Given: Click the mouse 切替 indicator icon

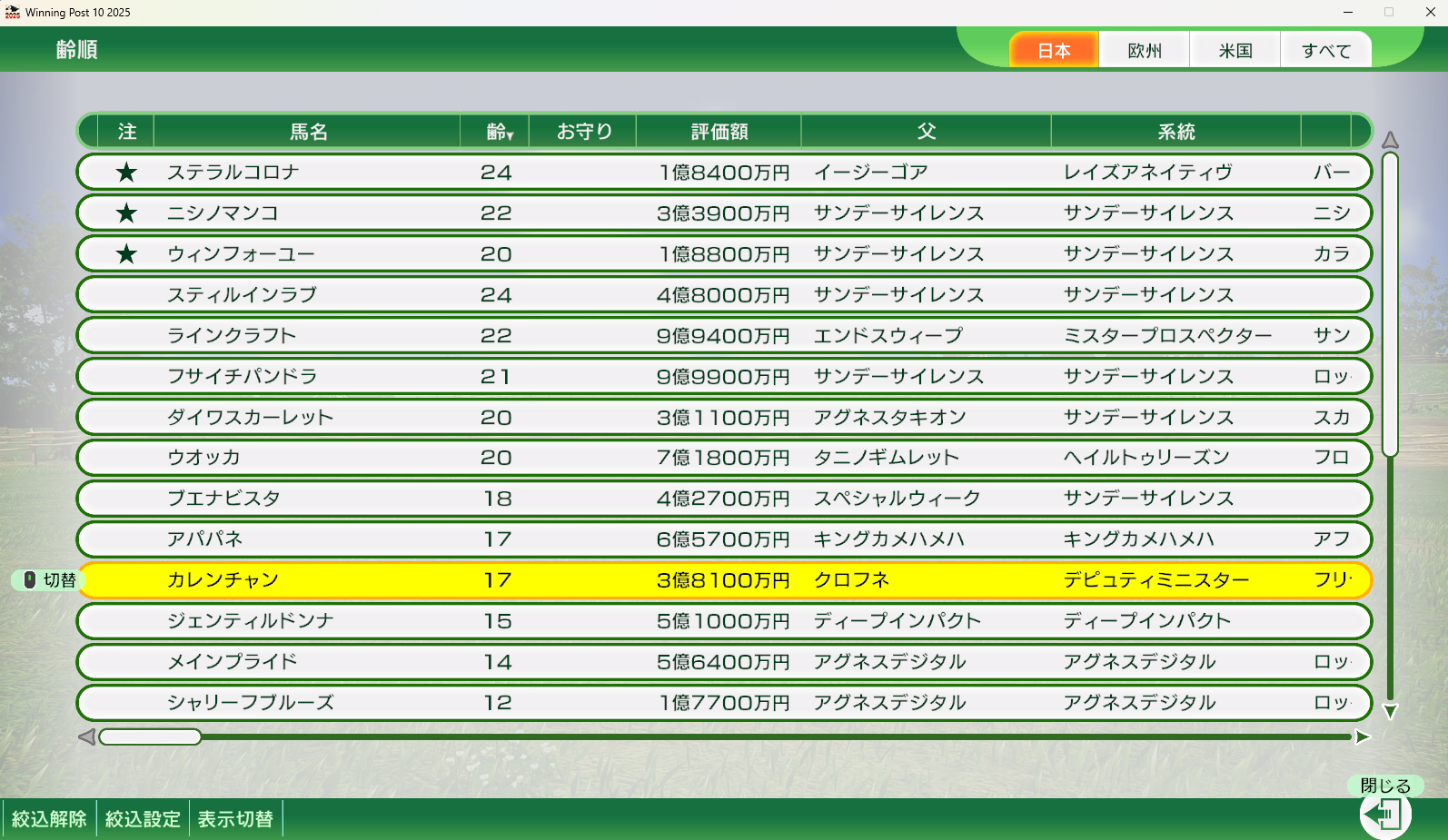Looking at the screenshot, I should (30, 579).
